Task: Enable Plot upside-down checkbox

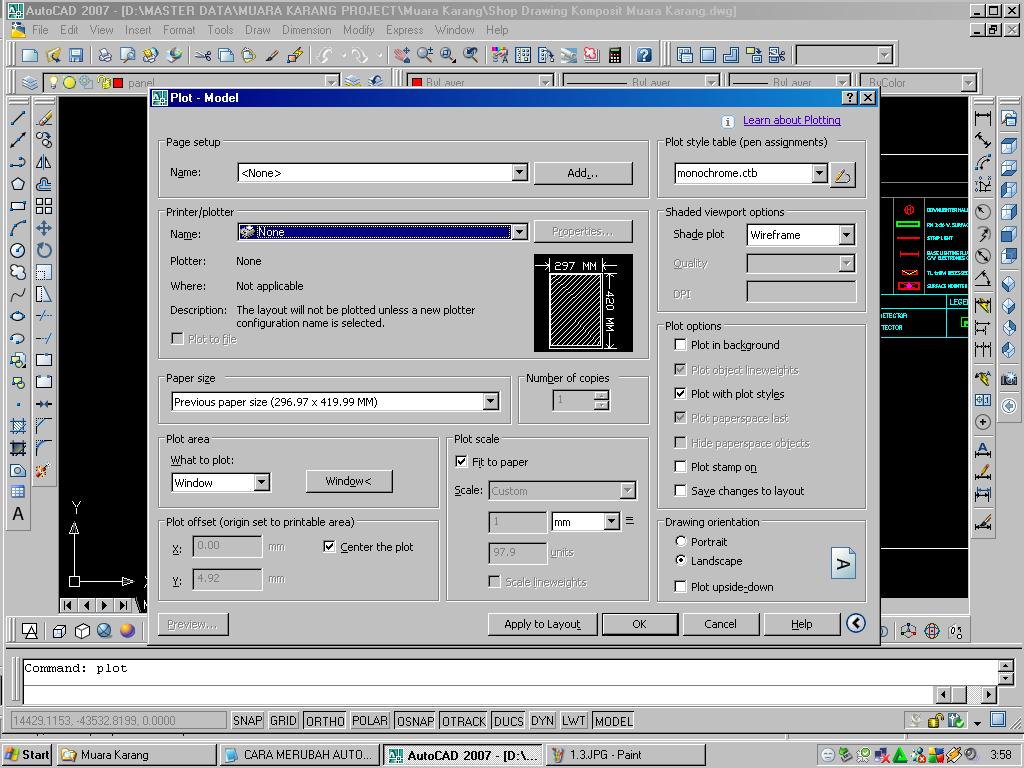Action: coord(680,586)
